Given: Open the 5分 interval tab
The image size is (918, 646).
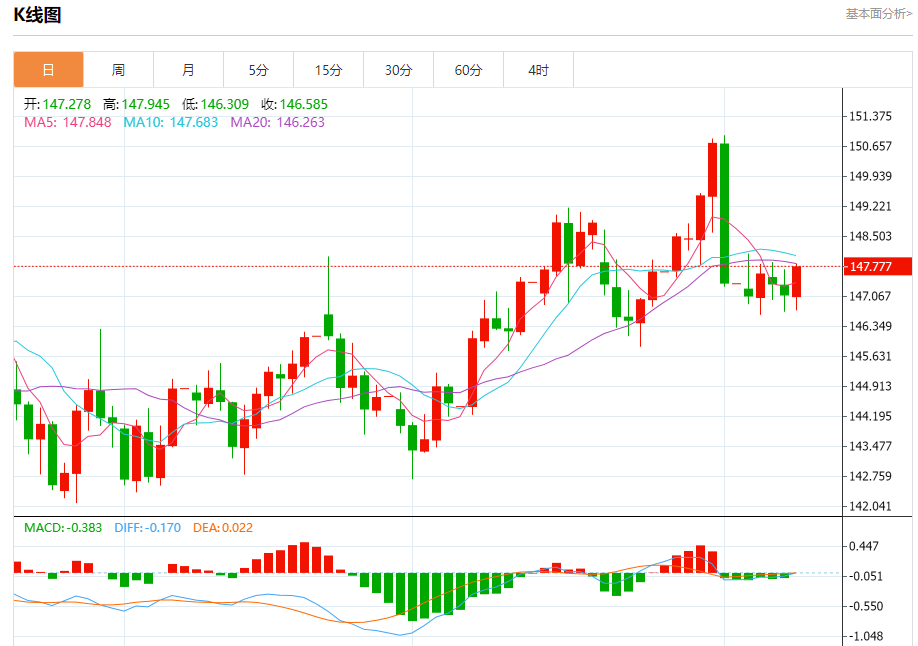Looking at the screenshot, I should point(258,70).
